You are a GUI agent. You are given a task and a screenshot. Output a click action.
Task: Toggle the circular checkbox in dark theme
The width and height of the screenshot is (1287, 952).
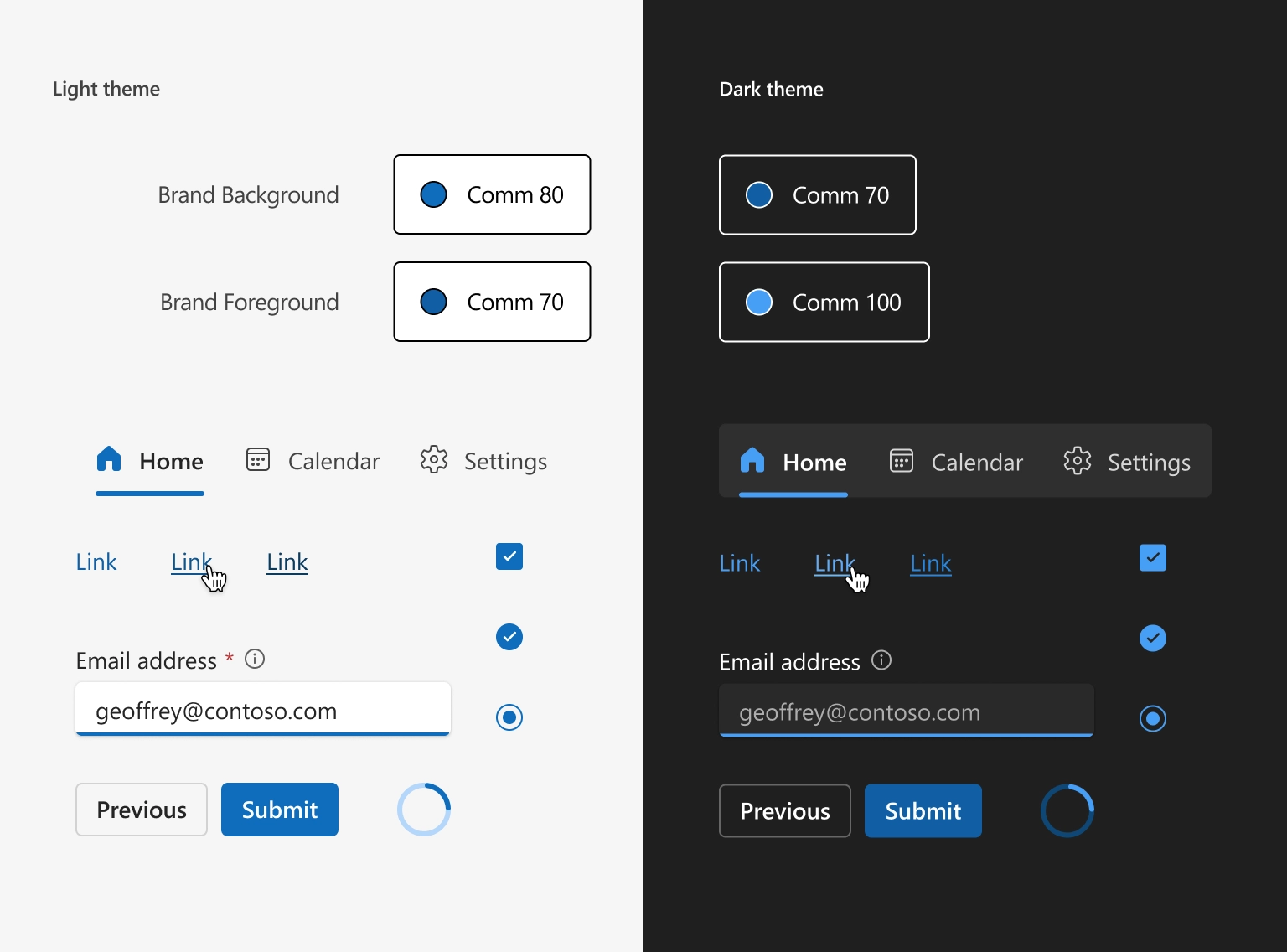click(1153, 638)
